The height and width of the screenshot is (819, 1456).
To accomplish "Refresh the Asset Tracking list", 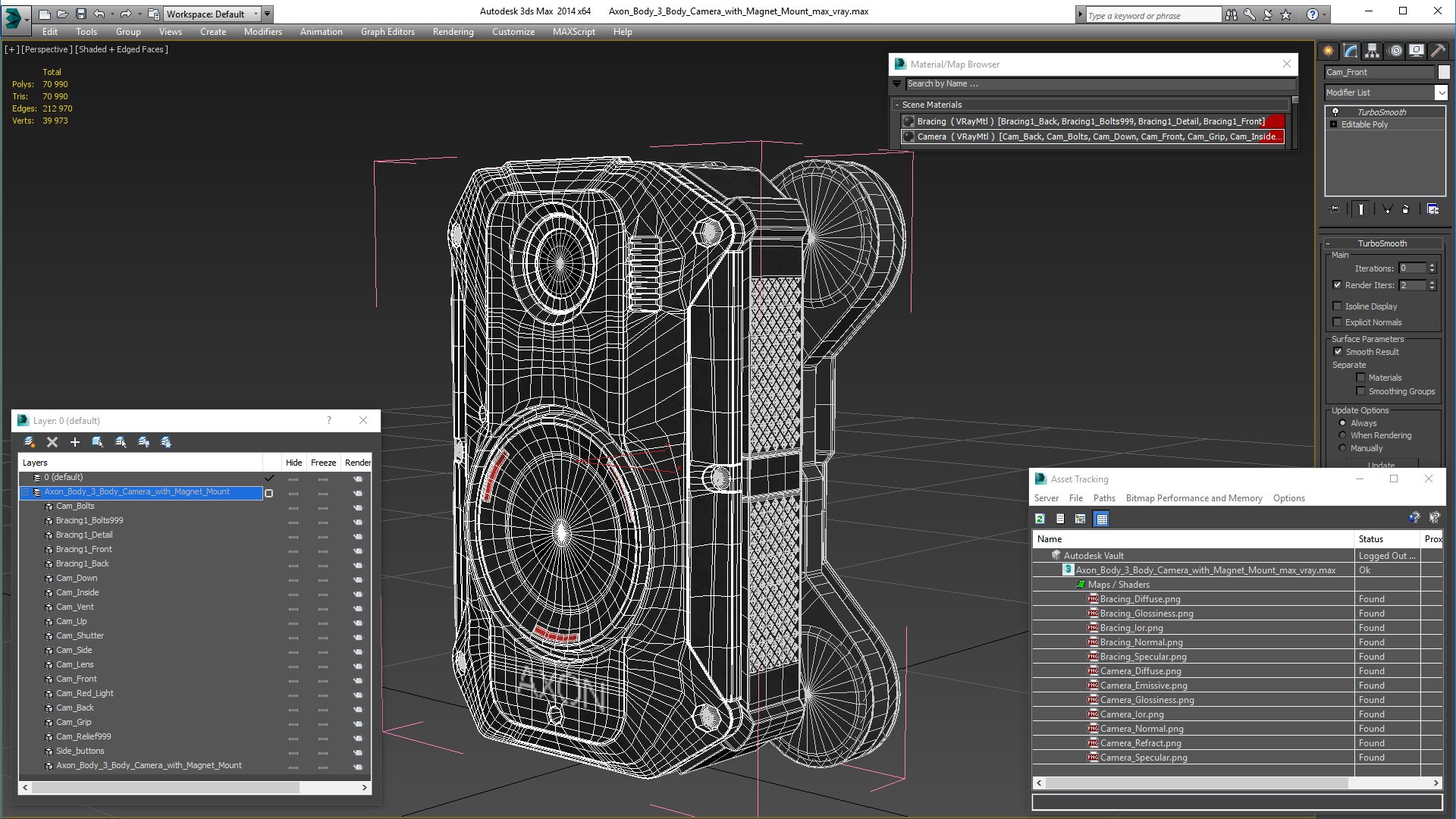I will [1040, 519].
